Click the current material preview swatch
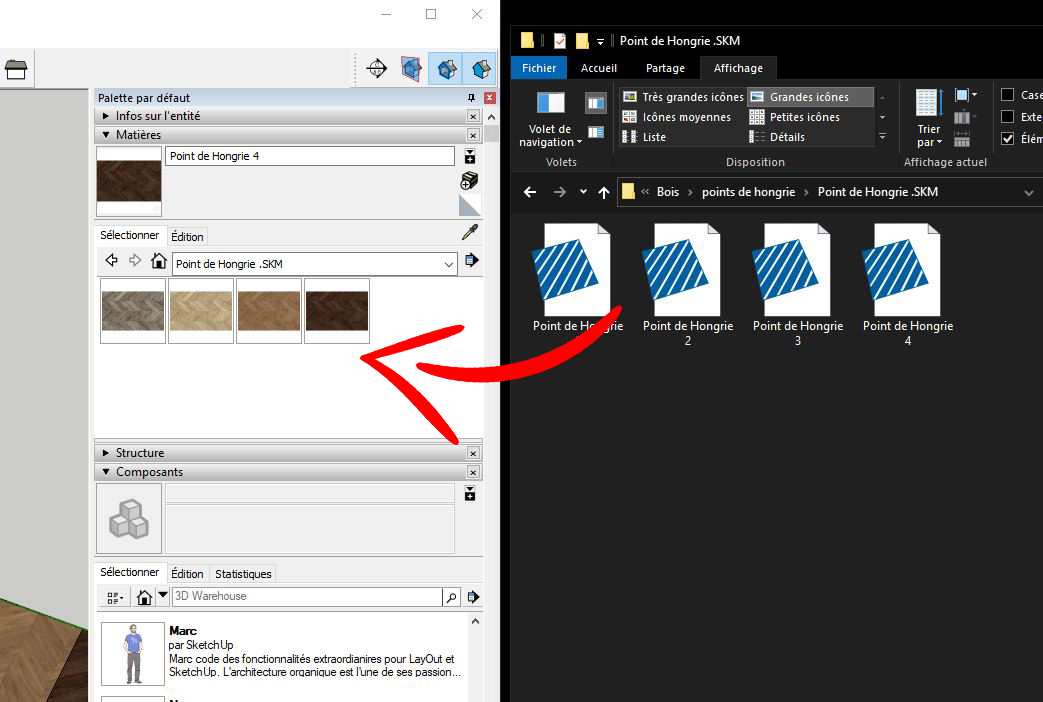This screenshot has height=702, width=1043. click(129, 181)
